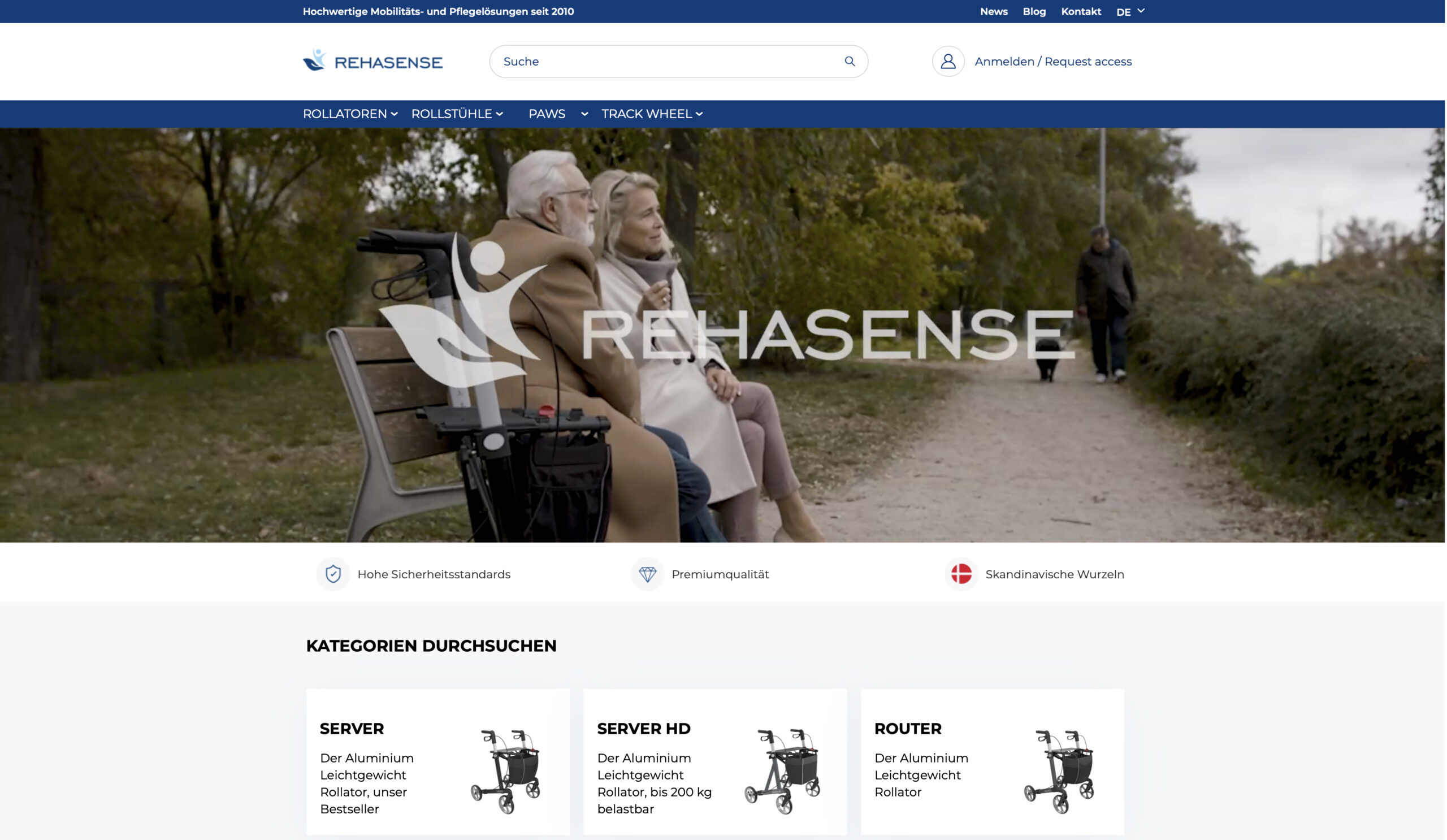Open the ROUTER category card

tap(992, 762)
